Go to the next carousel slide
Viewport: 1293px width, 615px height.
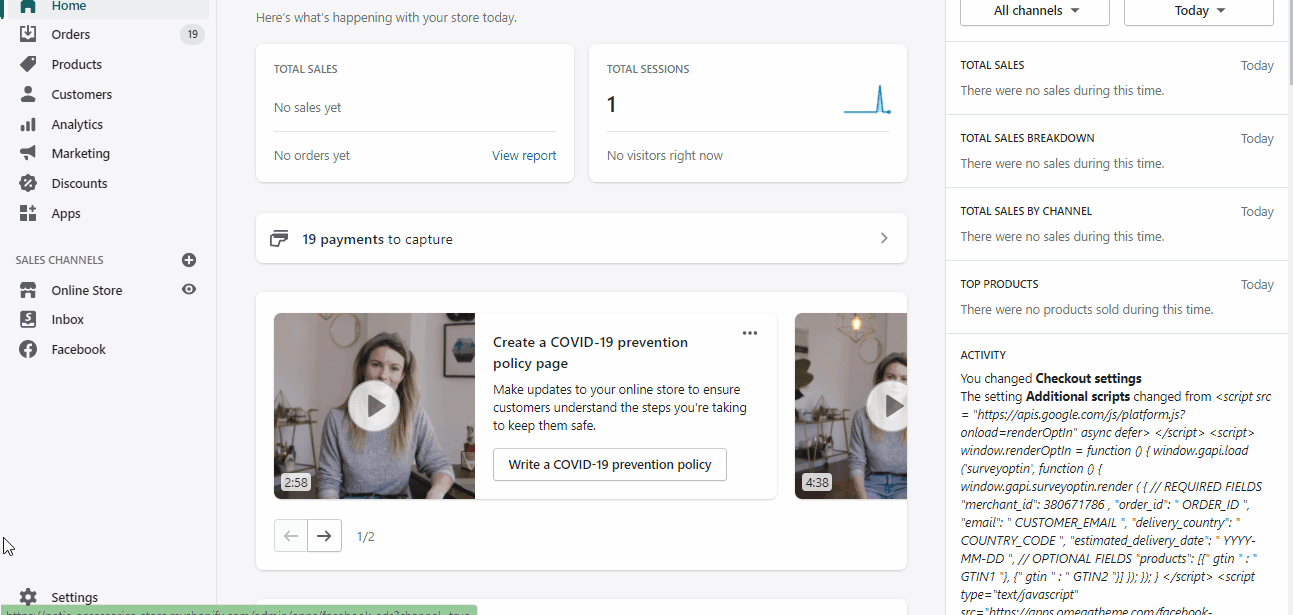325,536
